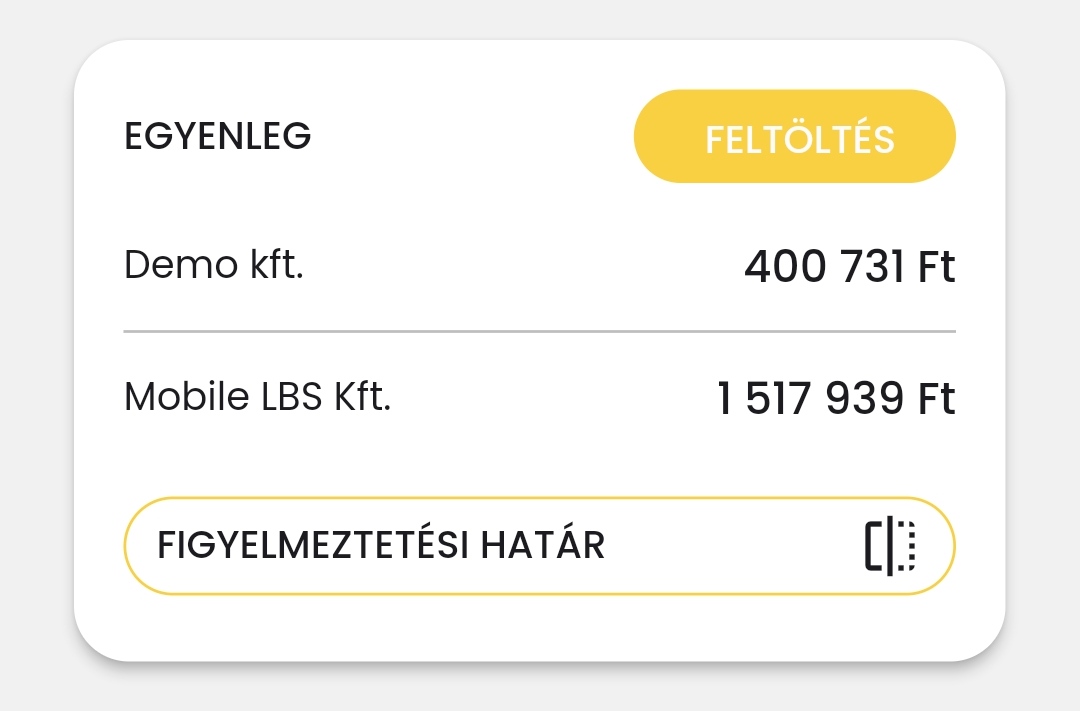Open the FIGYELMEZTETÉSI HATÁR button
Viewport: 1080px width, 711px height.
click(539, 546)
